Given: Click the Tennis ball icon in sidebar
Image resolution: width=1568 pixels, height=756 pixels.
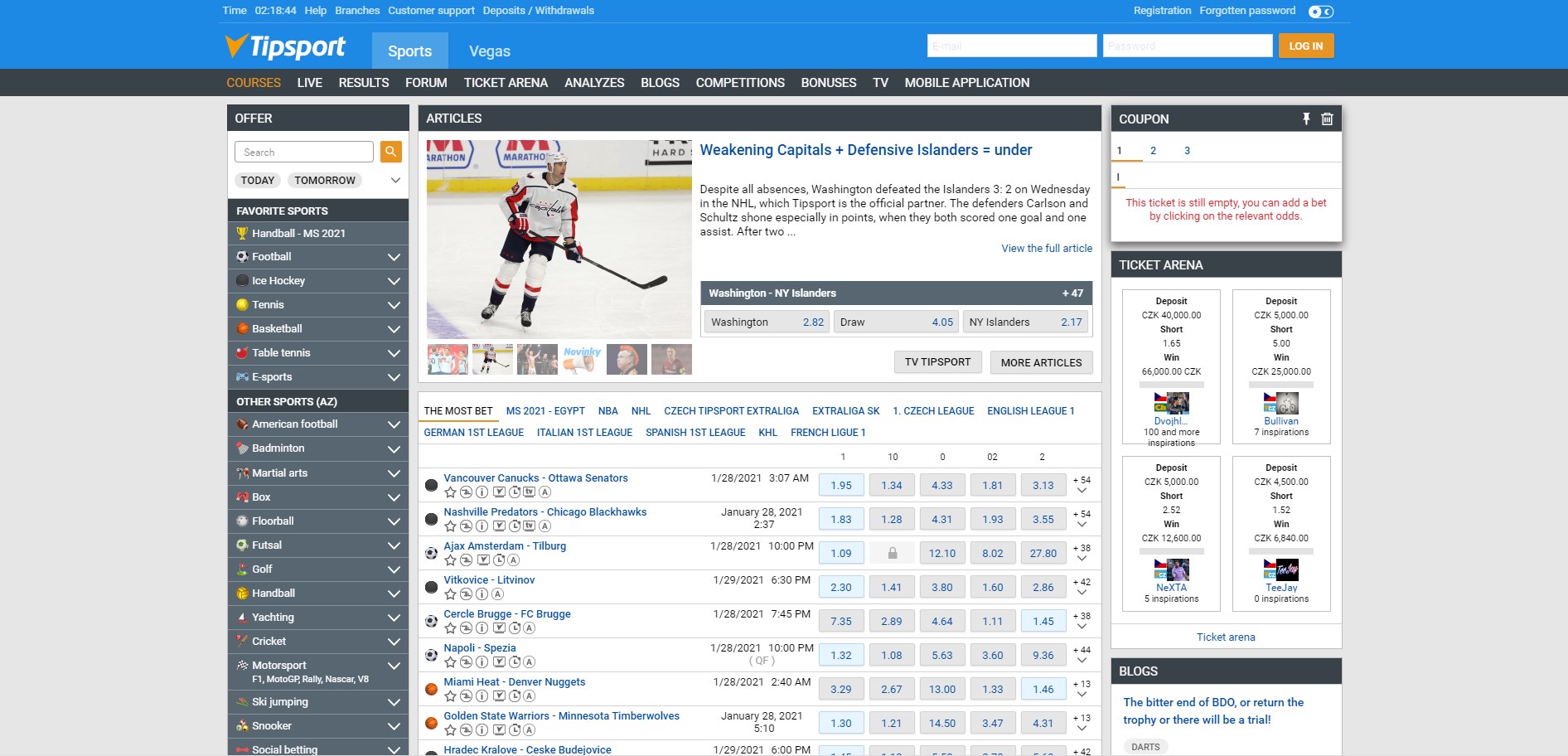Looking at the screenshot, I should tap(242, 304).
